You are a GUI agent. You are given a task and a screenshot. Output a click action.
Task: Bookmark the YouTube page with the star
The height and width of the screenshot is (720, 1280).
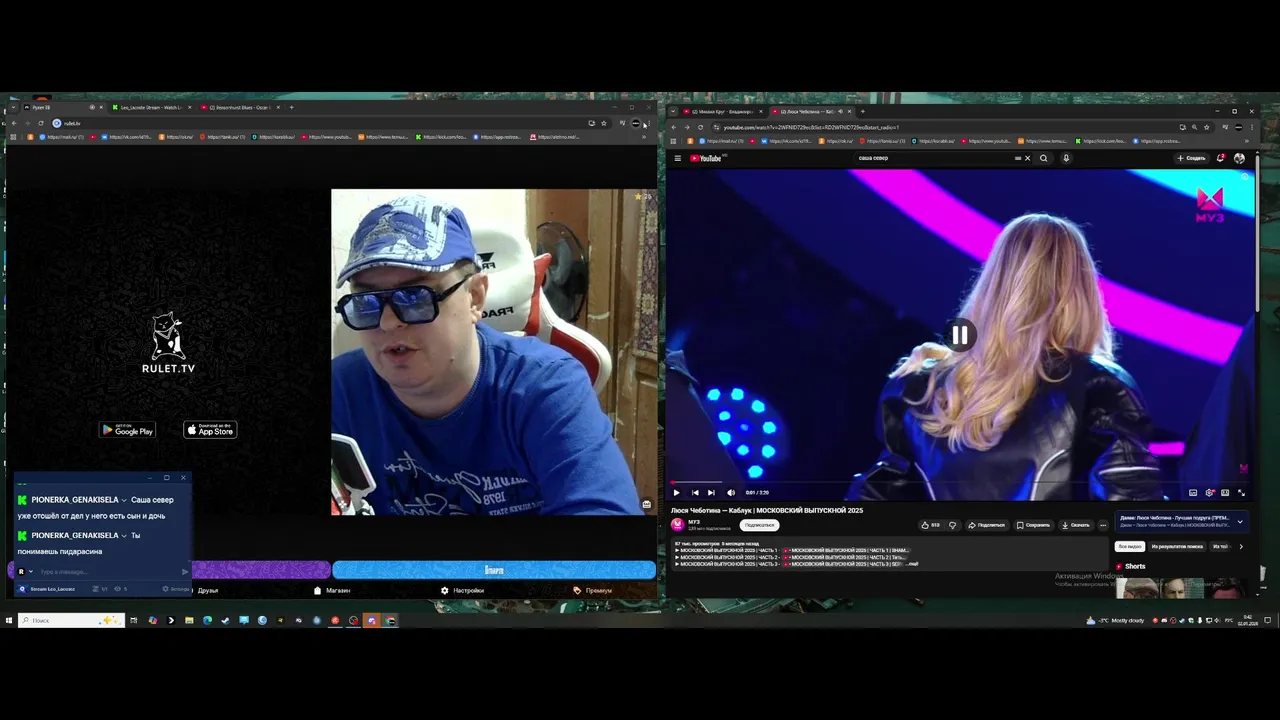coord(1207,127)
